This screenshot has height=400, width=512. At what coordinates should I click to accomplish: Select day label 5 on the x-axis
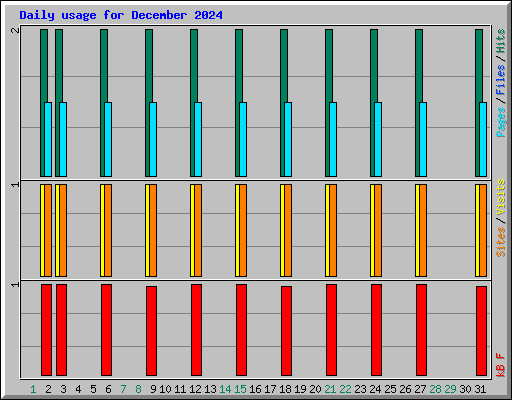(93, 389)
